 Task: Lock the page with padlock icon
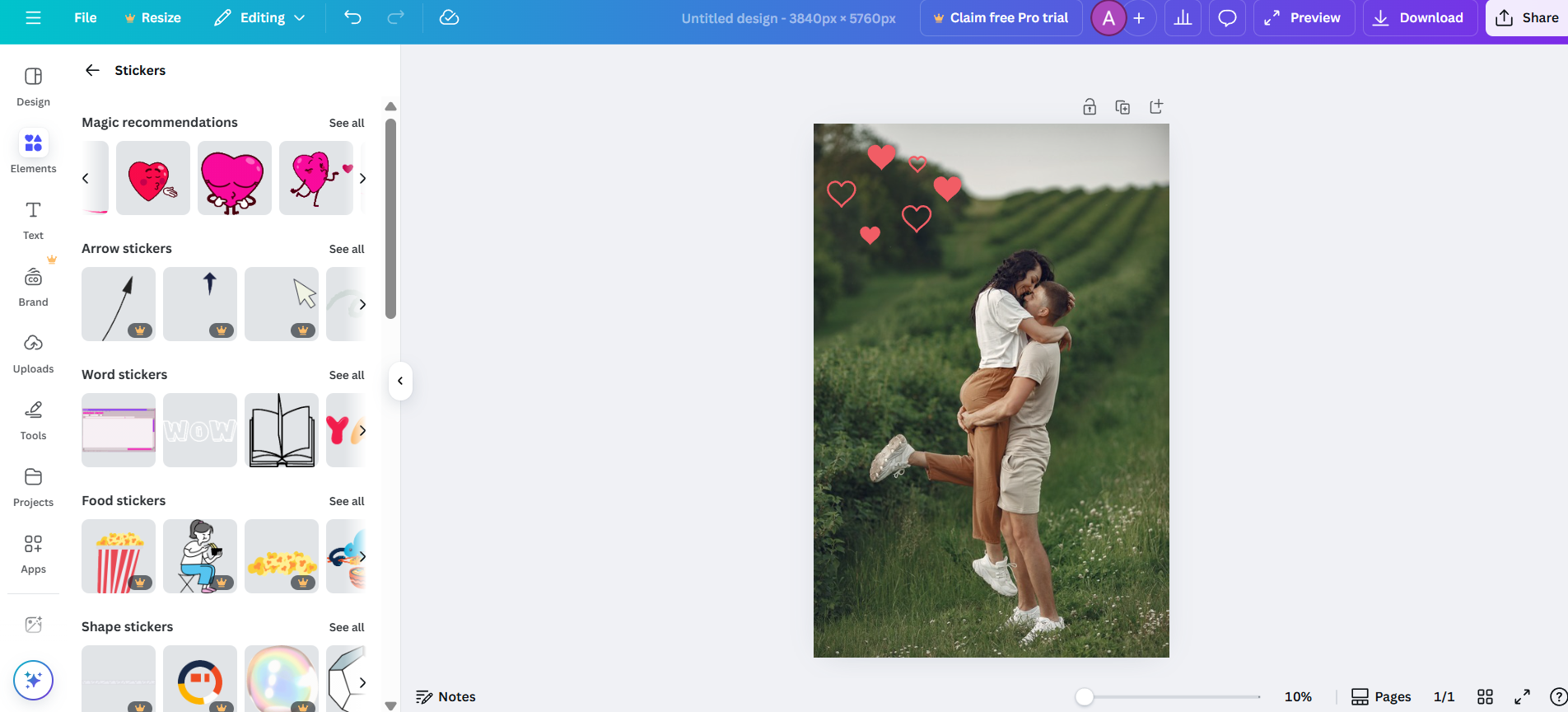[x=1090, y=107]
